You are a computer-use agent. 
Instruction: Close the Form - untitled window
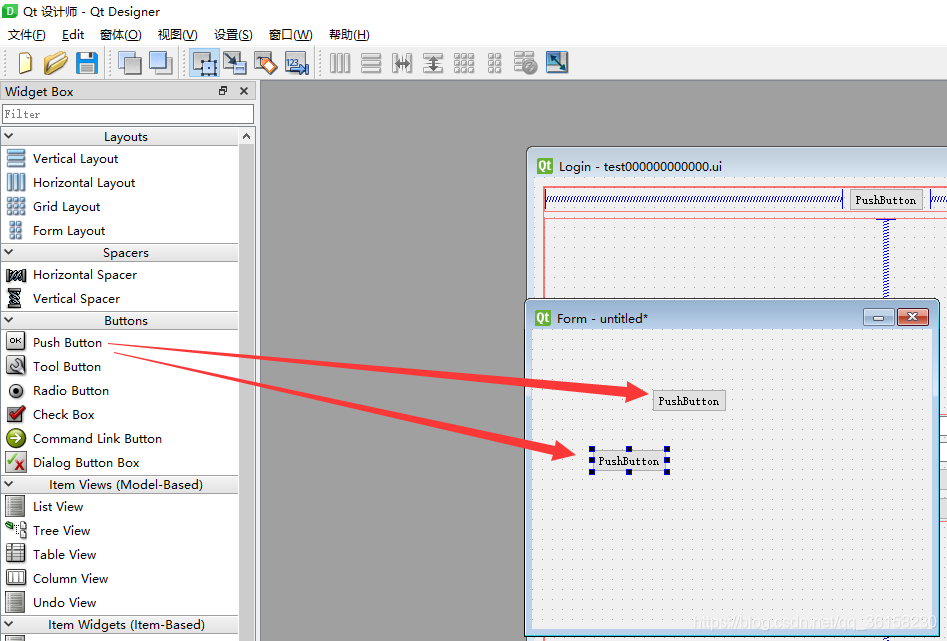pyautogui.click(x=913, y=317)
